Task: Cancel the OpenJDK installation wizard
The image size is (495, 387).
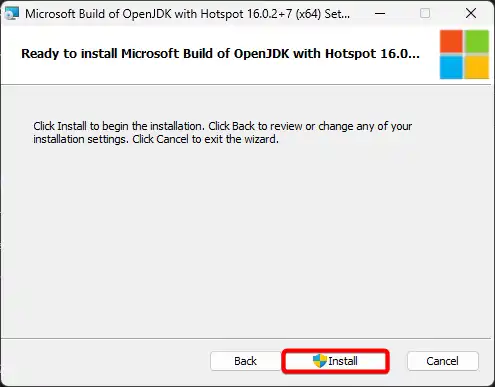Action: tap(443, 361)
